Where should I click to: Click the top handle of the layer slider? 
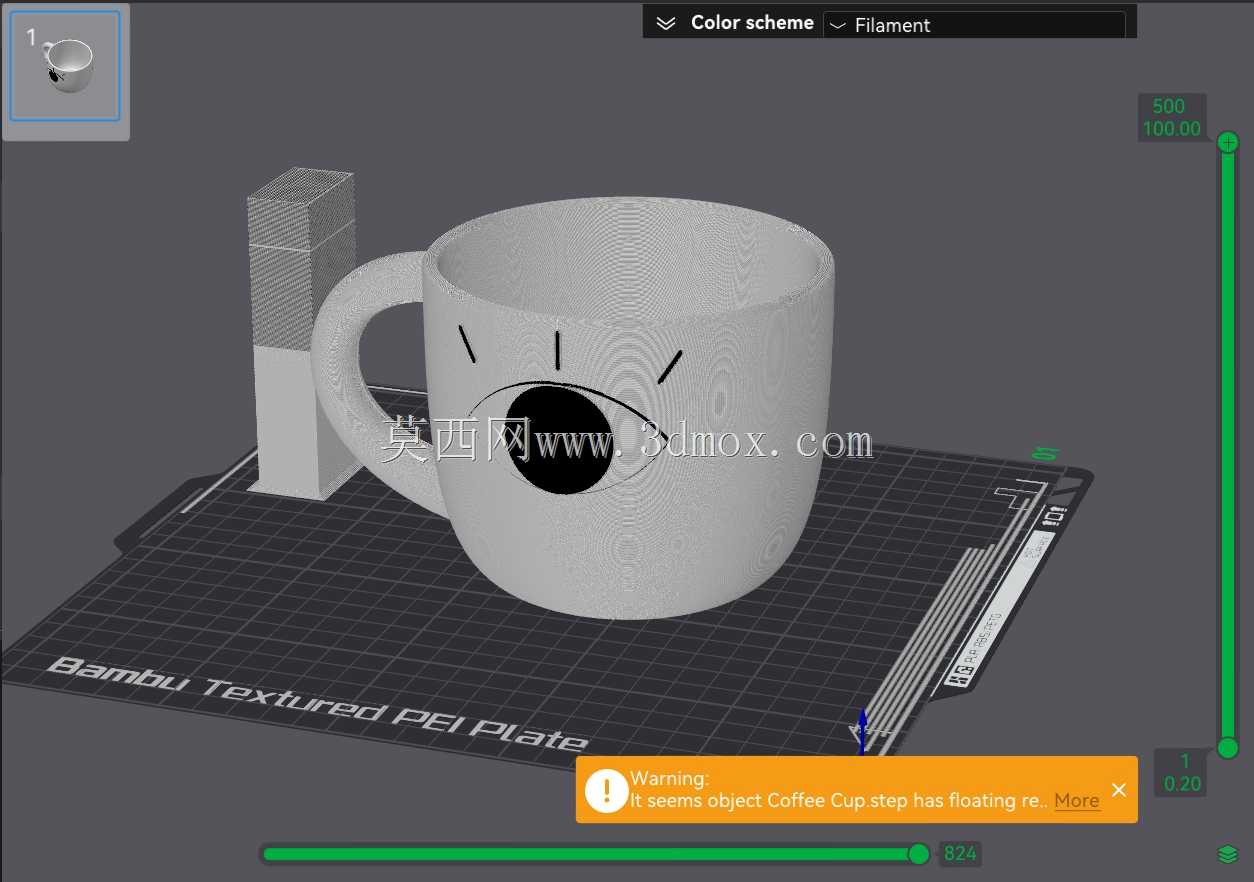(x=1228, y=142)
